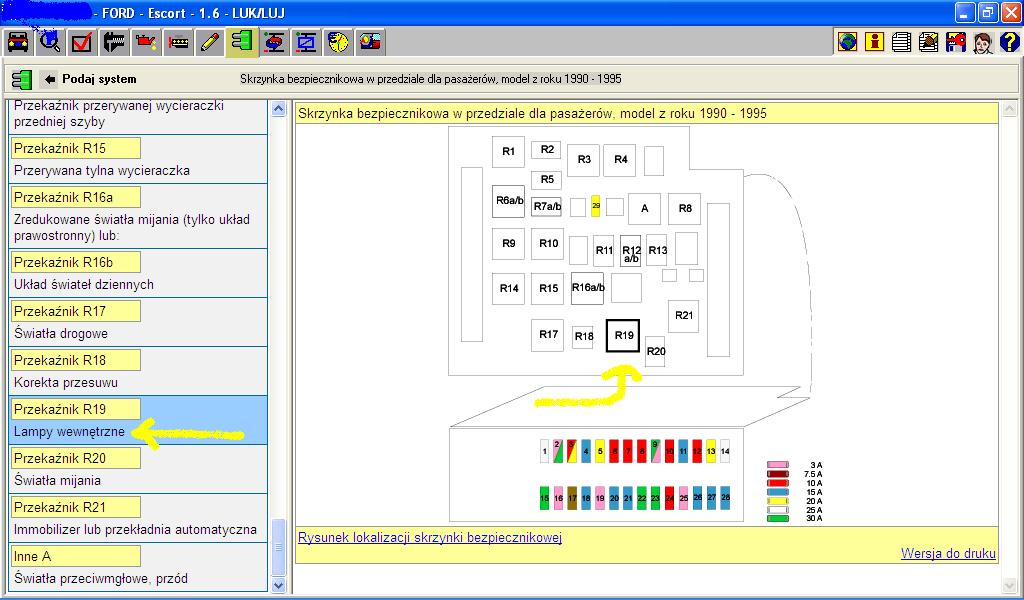Click the floppy disk with key icon

tap(956, 42)
